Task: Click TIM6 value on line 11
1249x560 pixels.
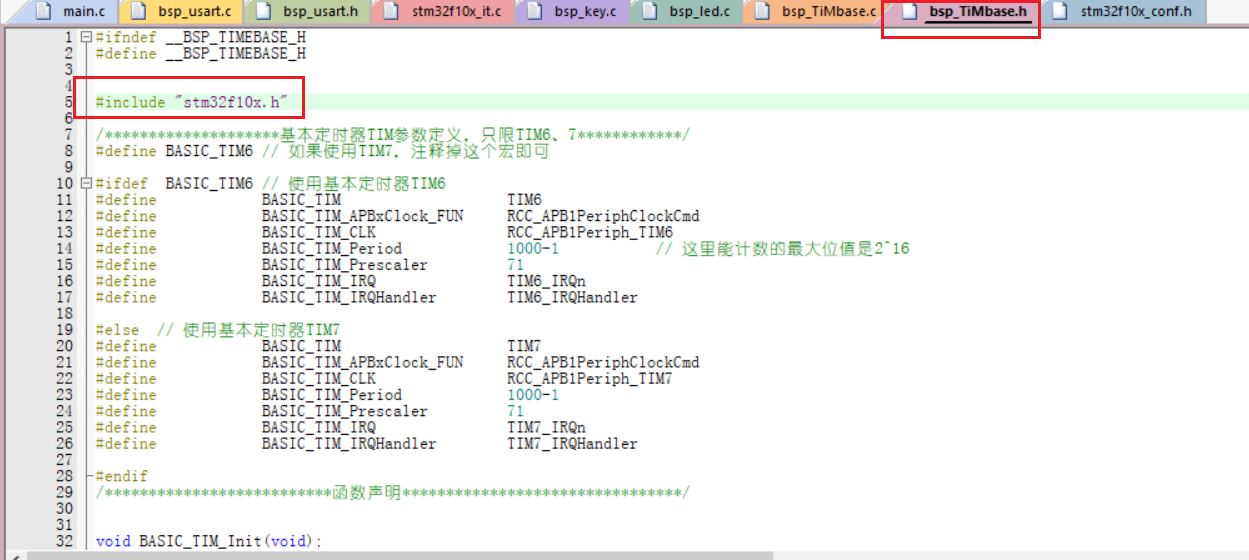Action: click(x=524, y=200)
